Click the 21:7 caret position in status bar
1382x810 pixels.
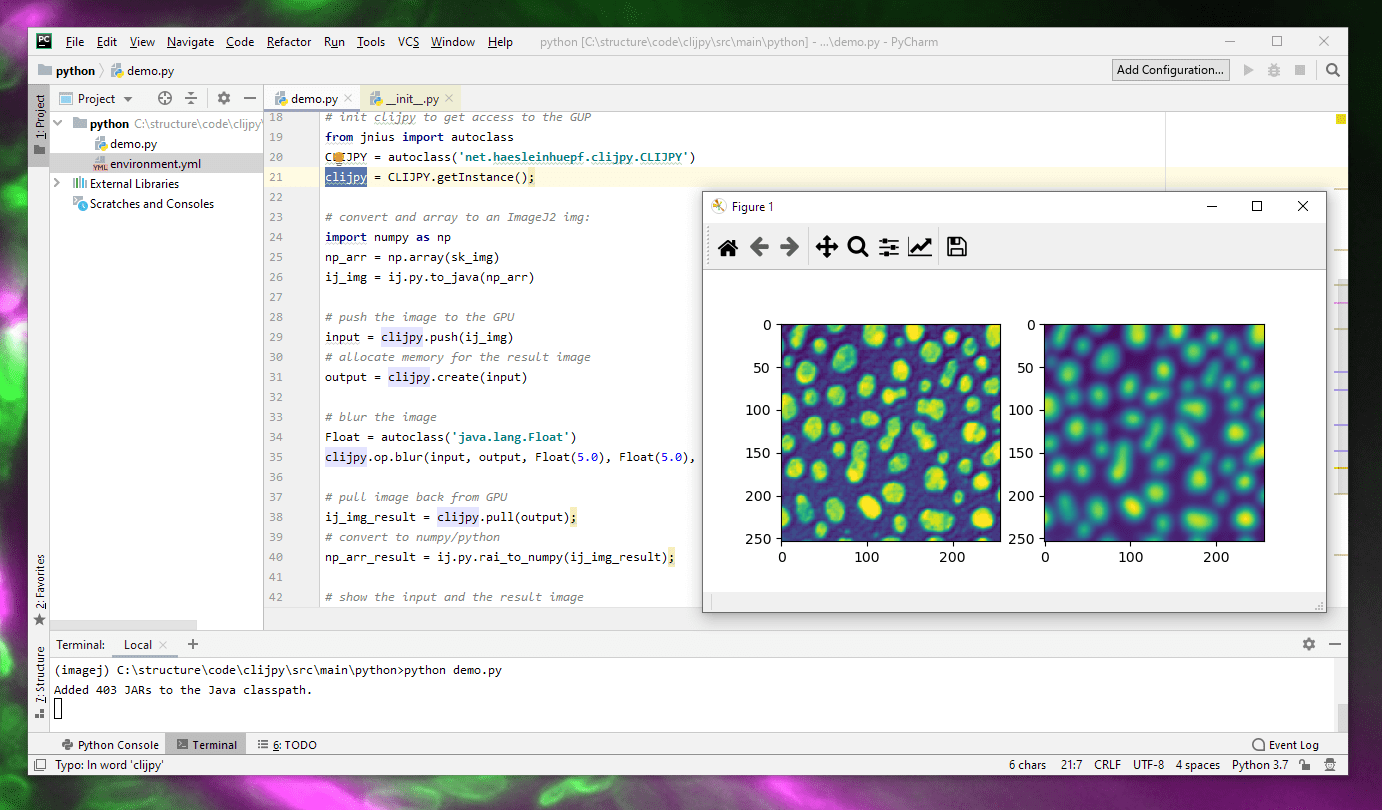point(1070,765)
